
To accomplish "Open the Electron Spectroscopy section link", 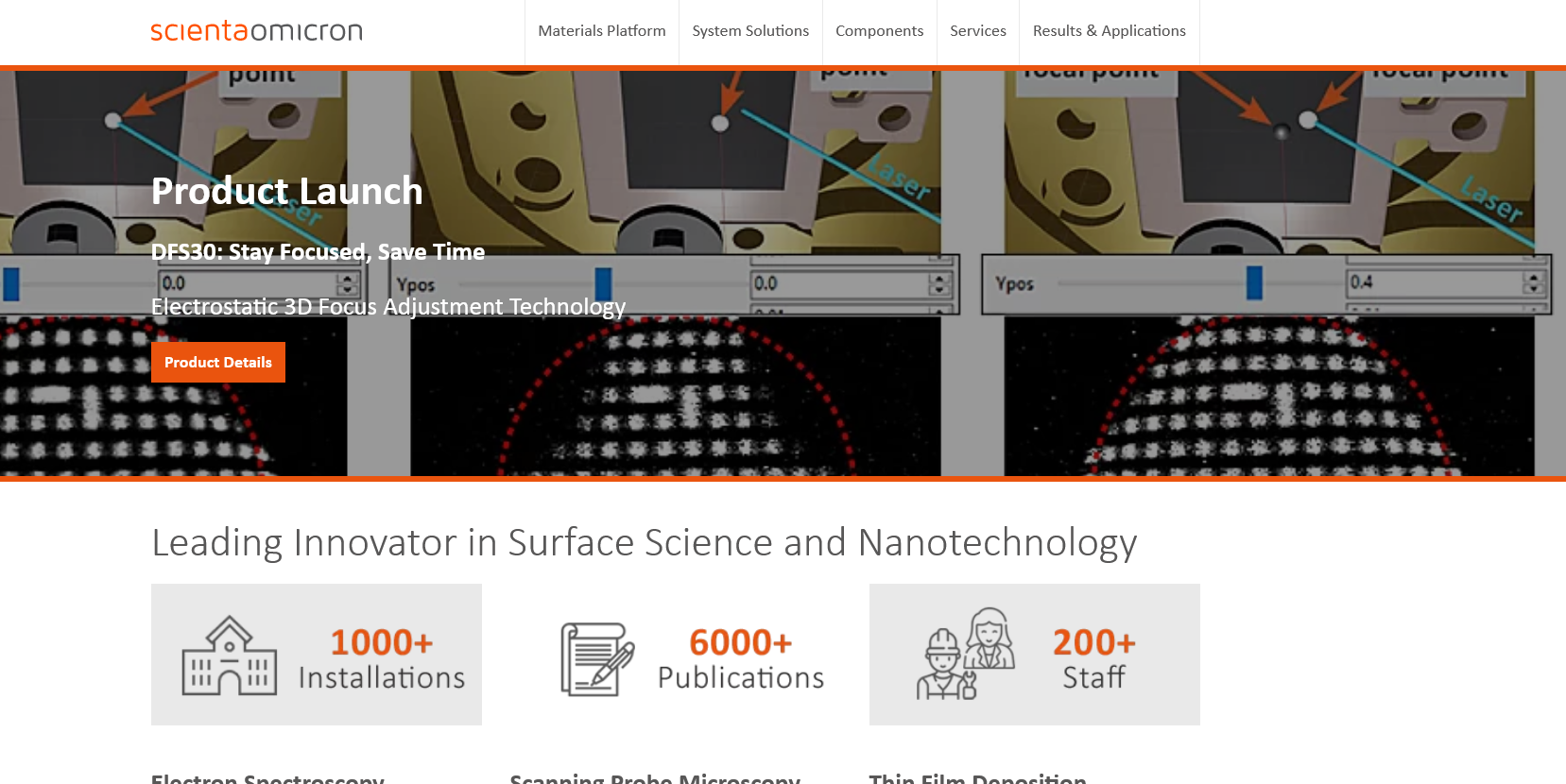I will pyautogui.click(x=267, y=777).
